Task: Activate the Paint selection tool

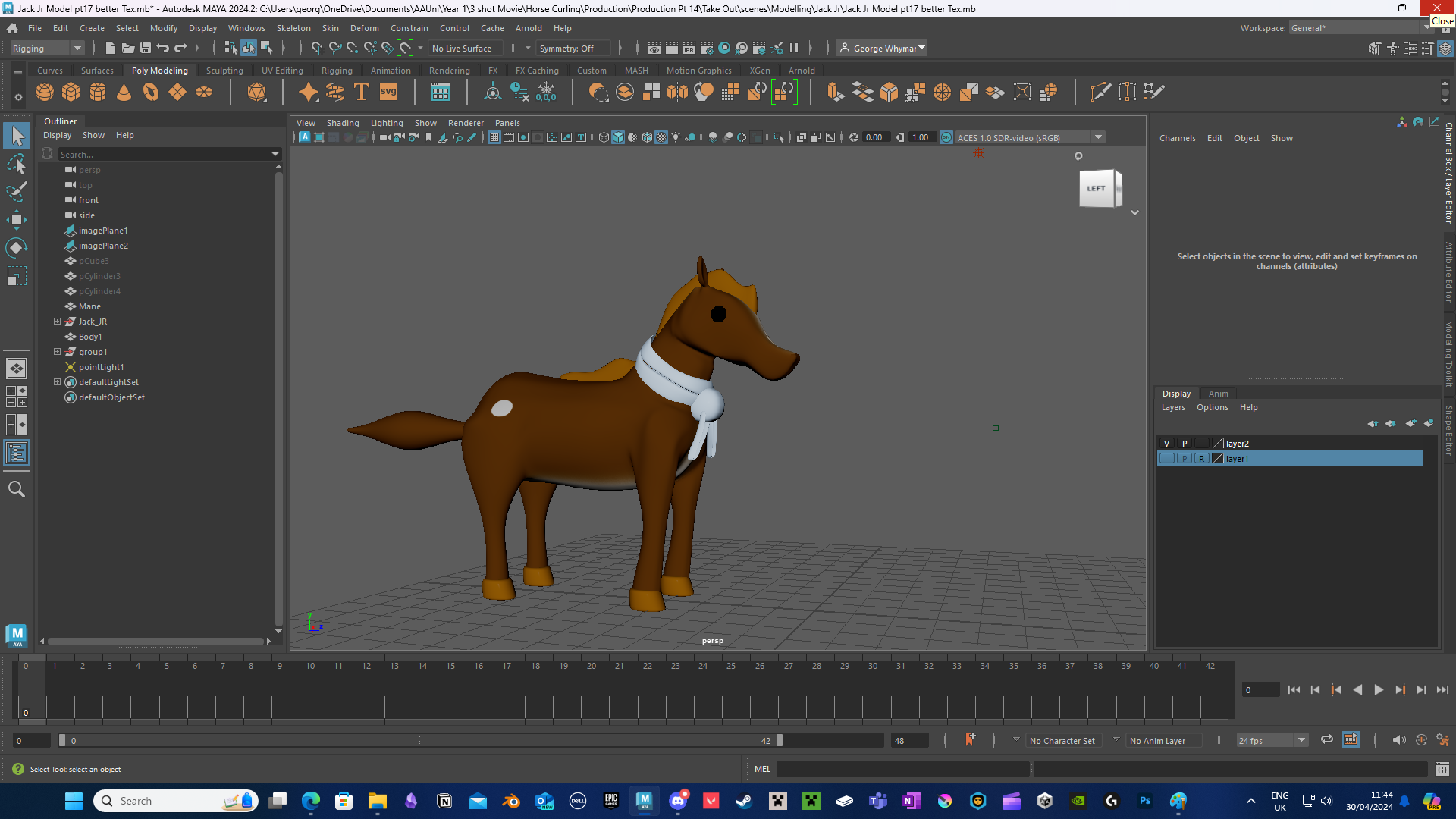Action: [x=16, y=192]
